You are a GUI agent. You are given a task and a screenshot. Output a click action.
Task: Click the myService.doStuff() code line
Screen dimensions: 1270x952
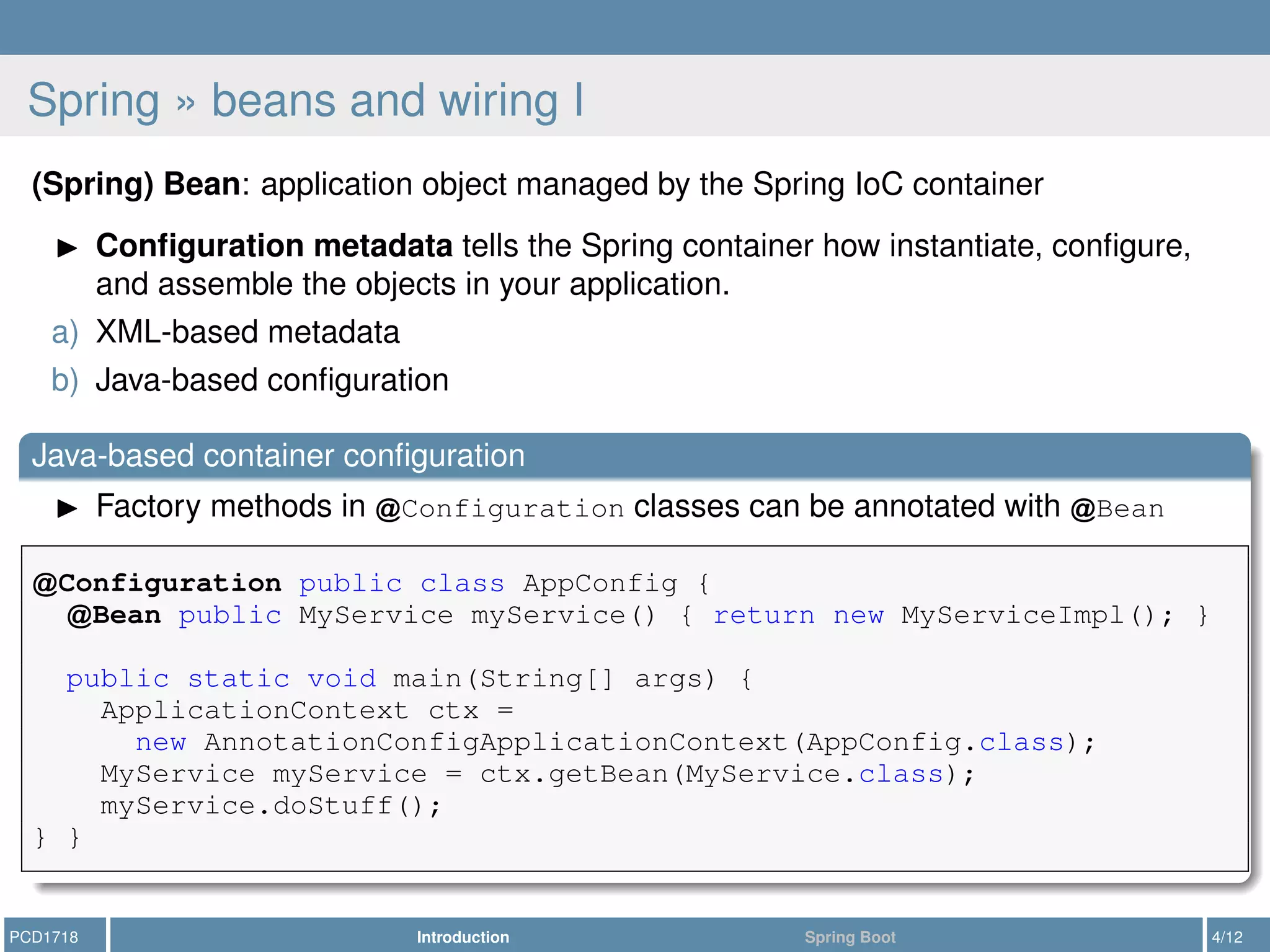[x=270, y=806]
